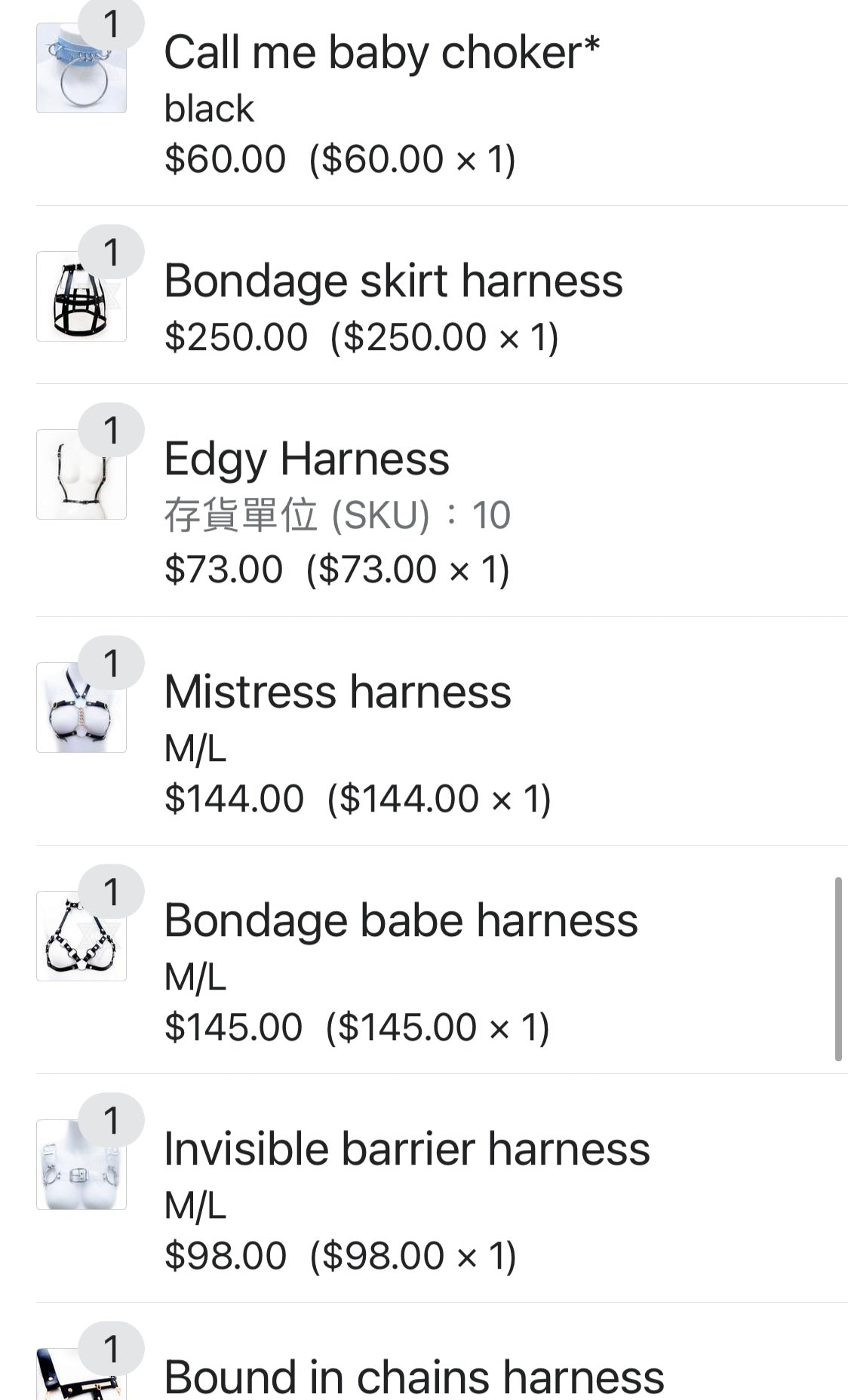Tap quantity badge on Bondage skirt harness
The image size is (848, 1400).
point(112,252)
